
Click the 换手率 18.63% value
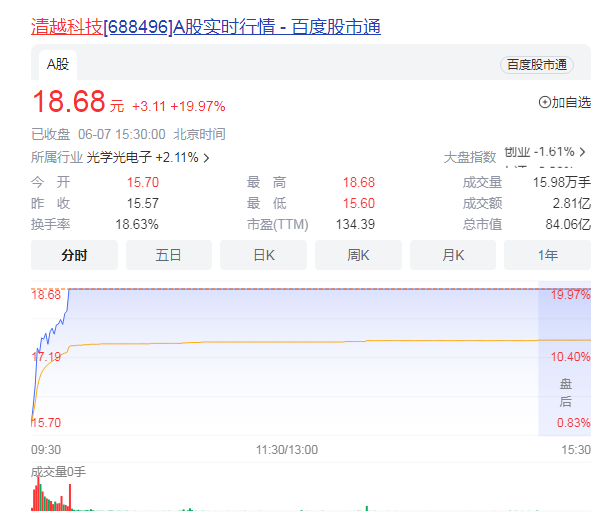pyautogui.click(x=137, y=224)
